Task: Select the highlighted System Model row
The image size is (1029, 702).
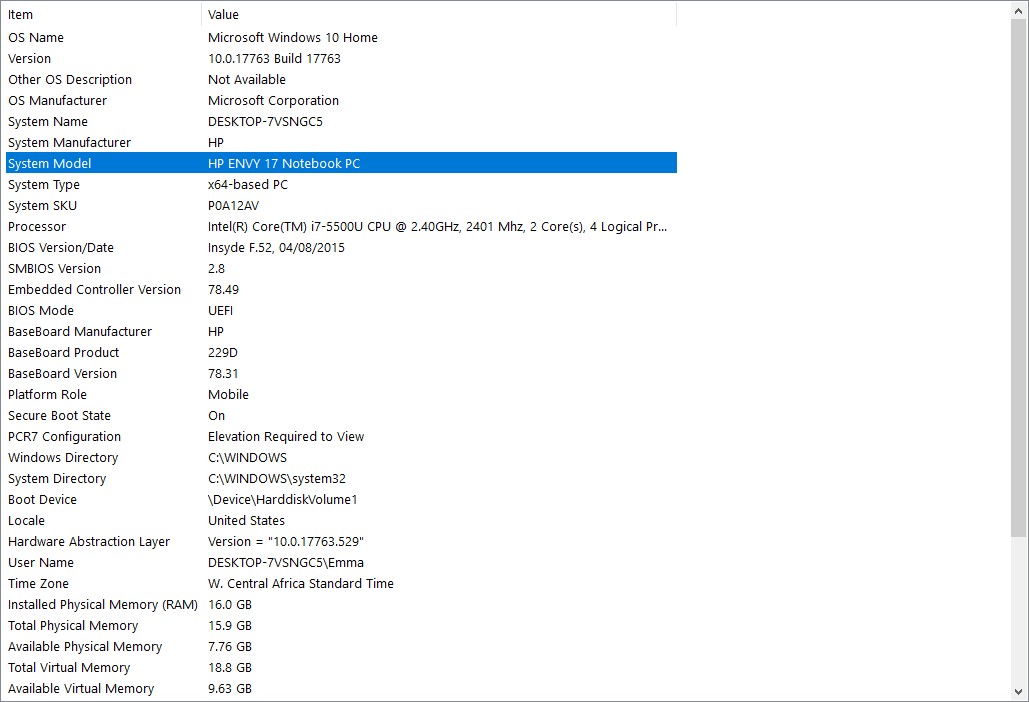Action: (x=341, y=163)
